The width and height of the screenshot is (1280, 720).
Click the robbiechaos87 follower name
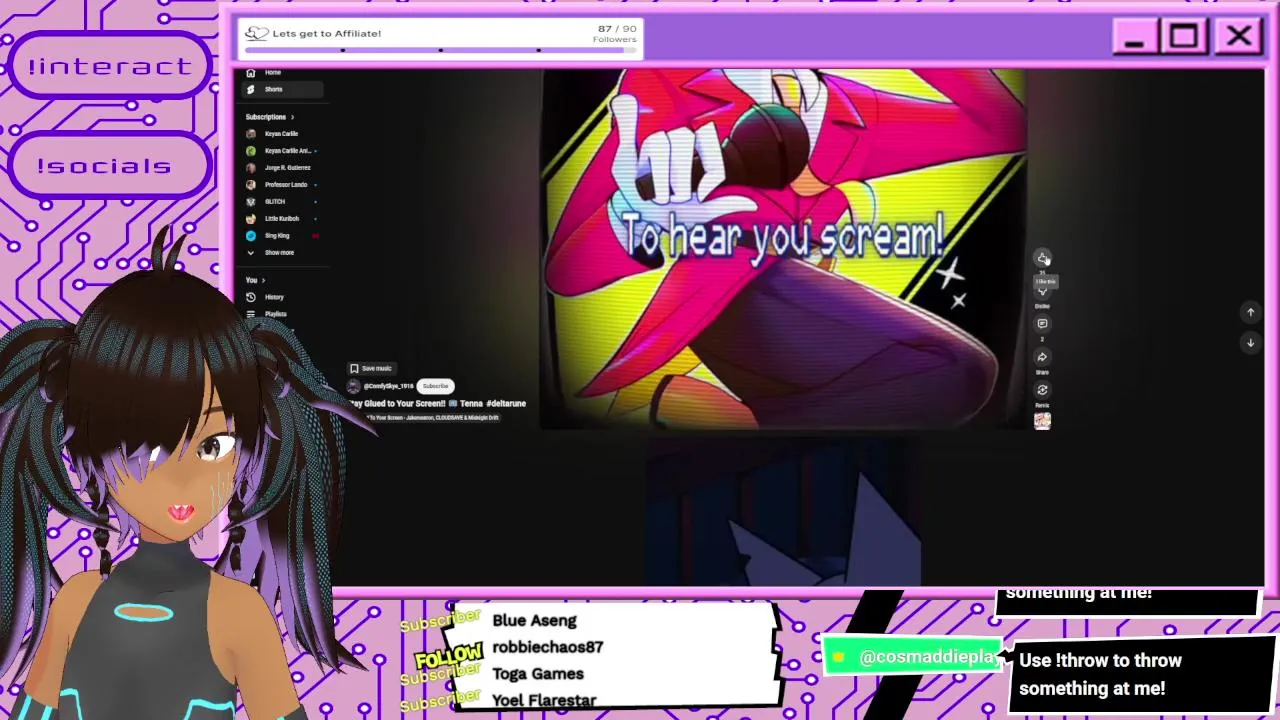(548, 647)
